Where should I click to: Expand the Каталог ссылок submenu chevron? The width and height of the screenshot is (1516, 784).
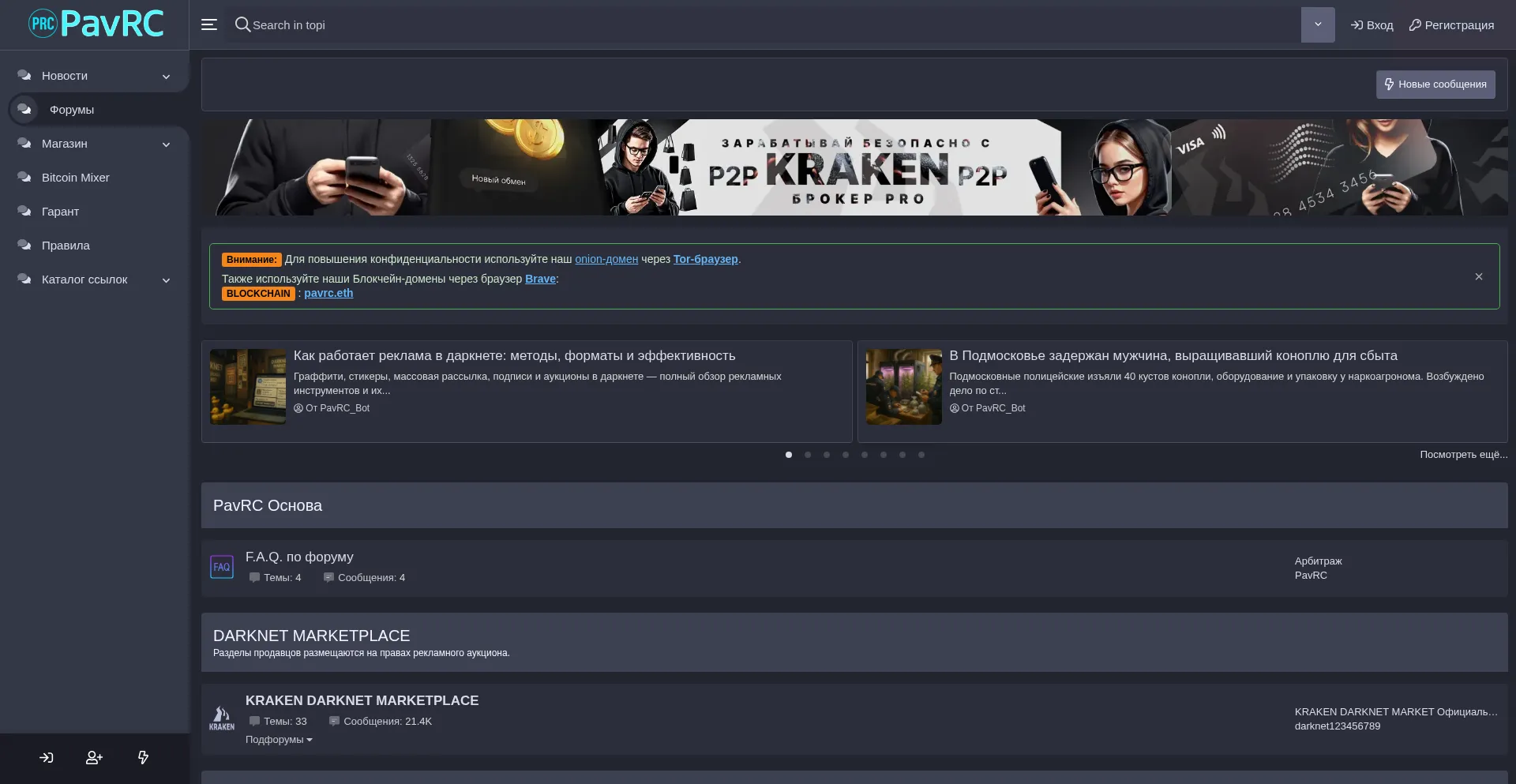[166, 280]
